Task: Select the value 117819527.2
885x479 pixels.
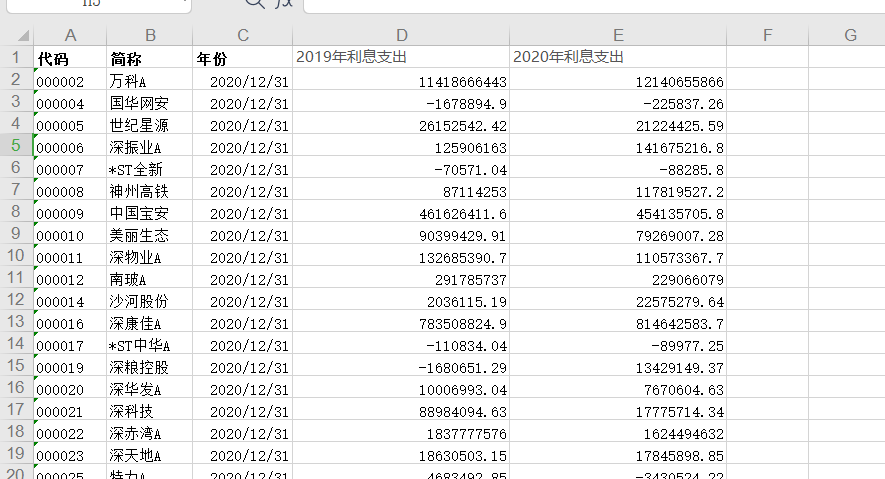Action: [x=618, y=189]
